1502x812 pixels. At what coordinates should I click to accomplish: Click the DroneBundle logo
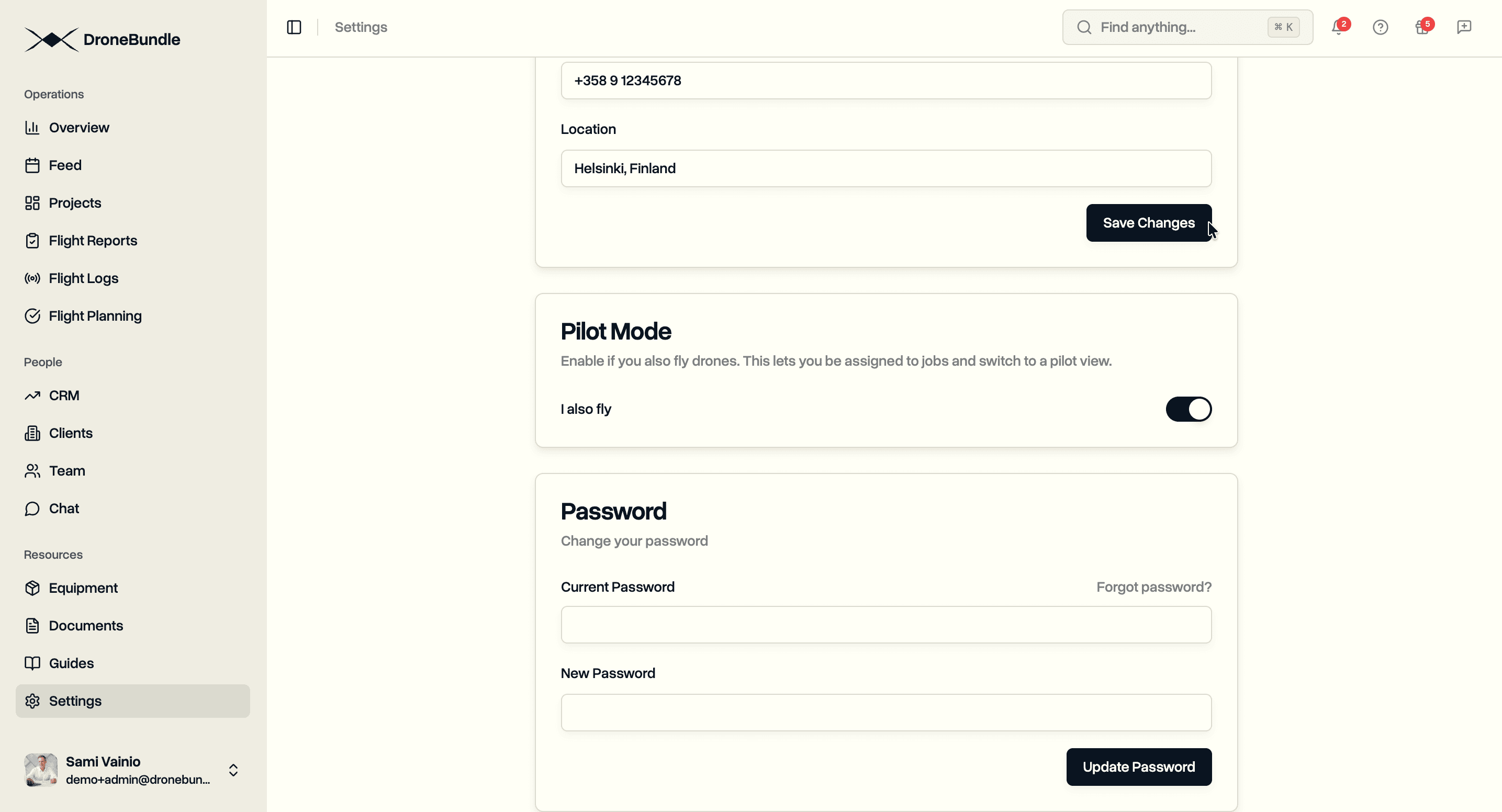tap(102, 40)
